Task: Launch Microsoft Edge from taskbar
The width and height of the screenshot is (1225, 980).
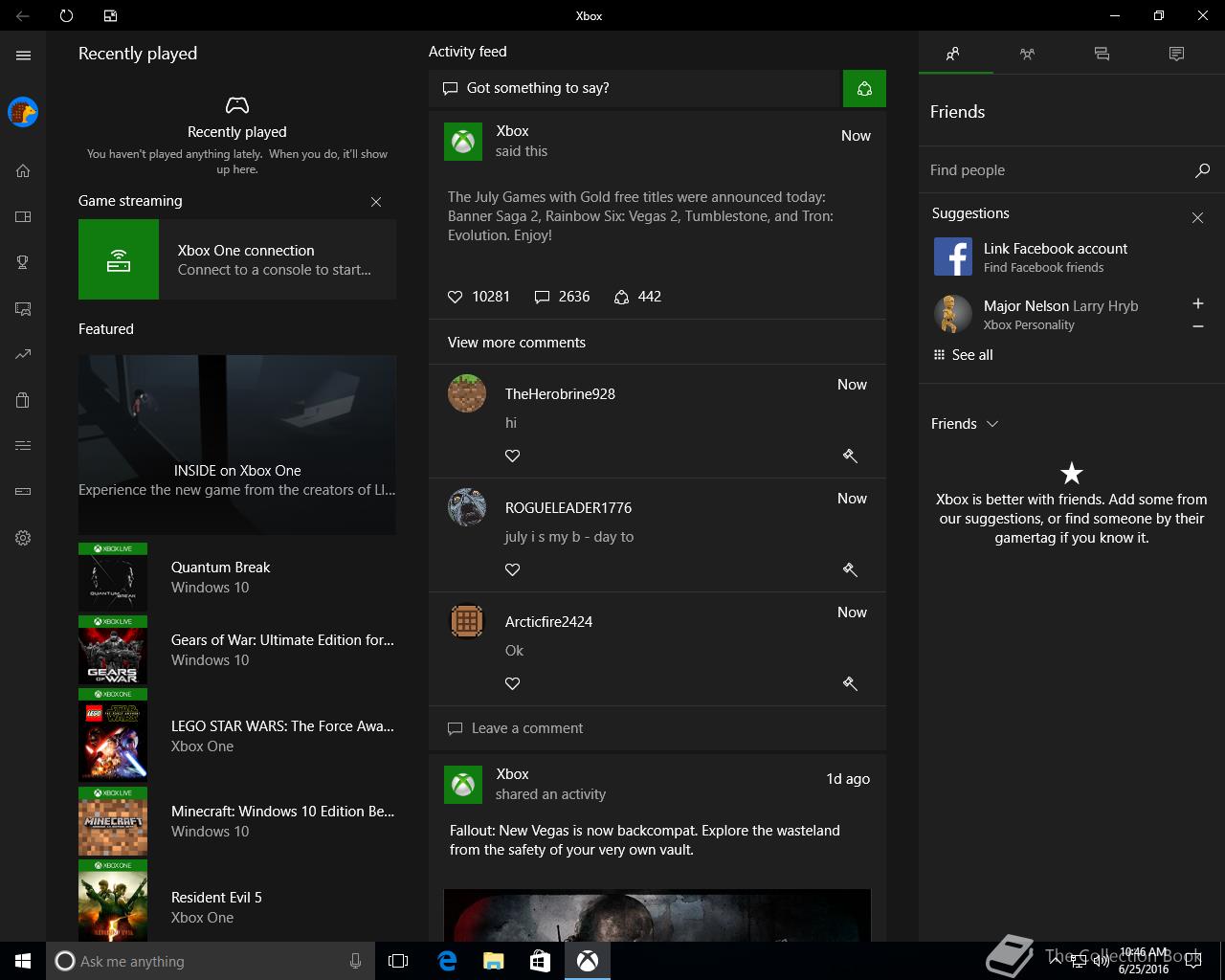Action: 447,961
